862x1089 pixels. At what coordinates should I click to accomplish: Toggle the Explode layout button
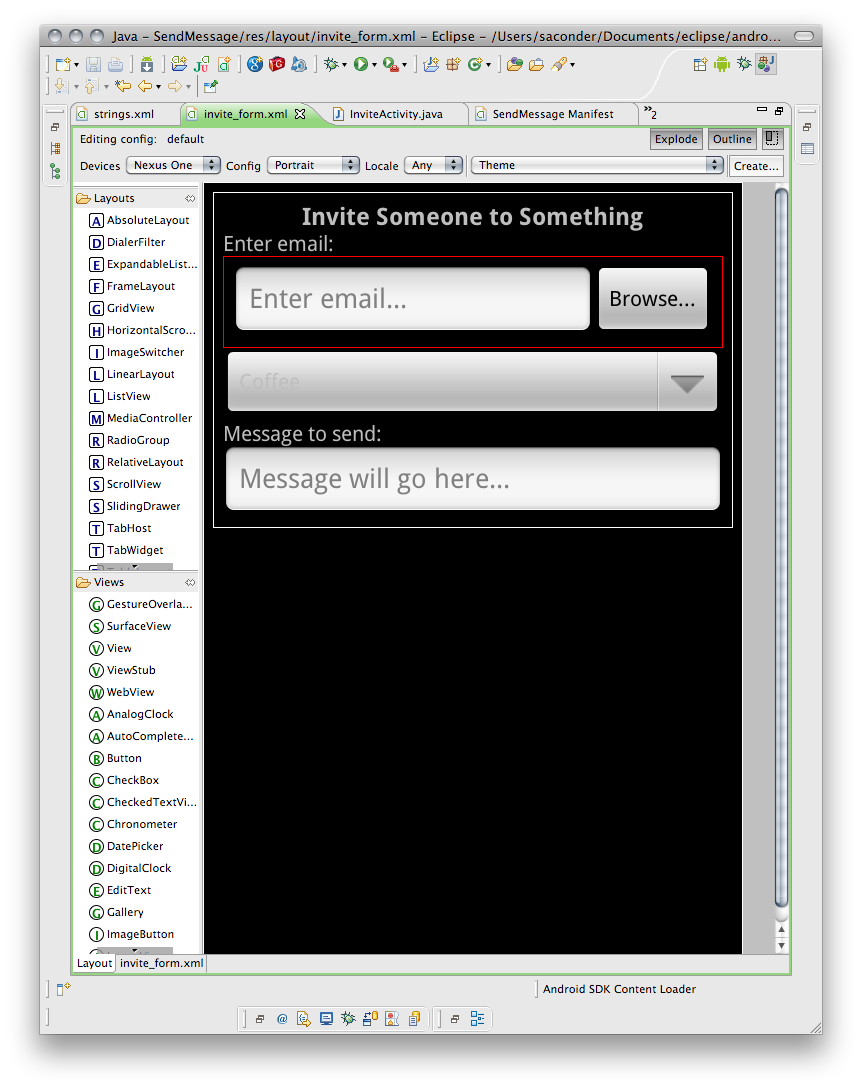(676, 139)
